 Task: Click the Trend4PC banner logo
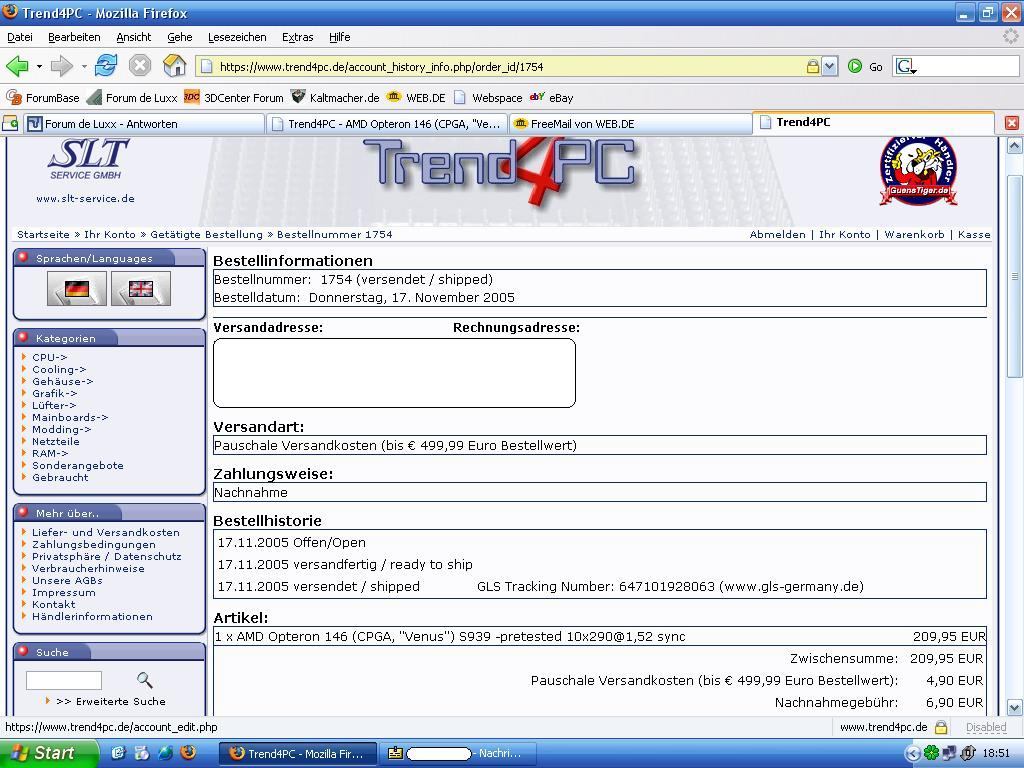coord(500,170)
